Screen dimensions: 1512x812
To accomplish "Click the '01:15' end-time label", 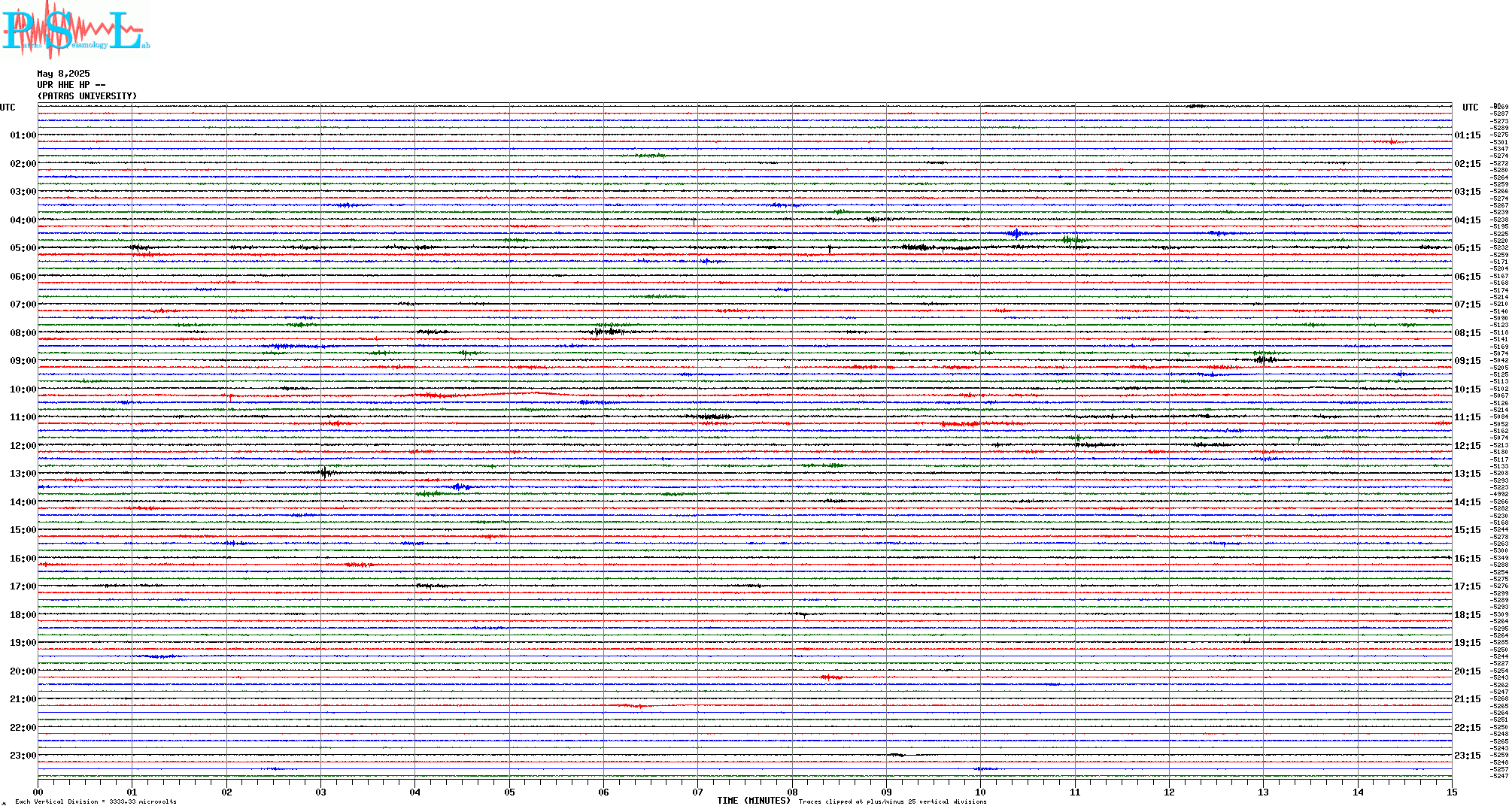I will pyautogui.click(x=1468, y=135).
